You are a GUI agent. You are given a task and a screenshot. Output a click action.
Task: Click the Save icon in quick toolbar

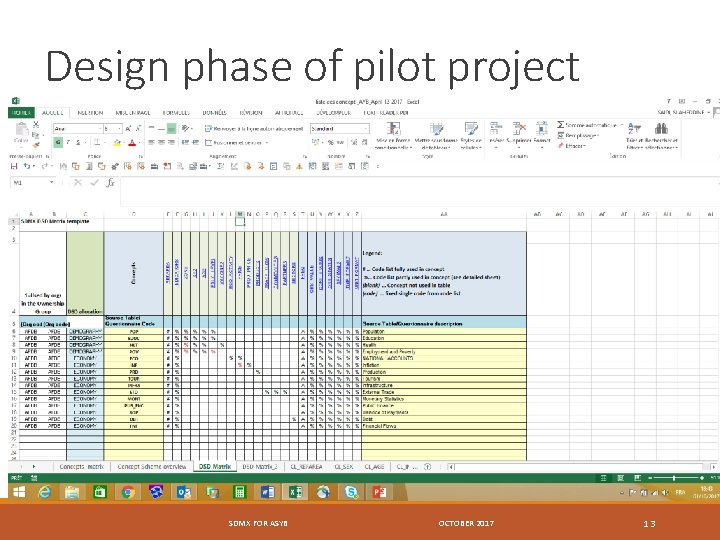coord(14,166)
